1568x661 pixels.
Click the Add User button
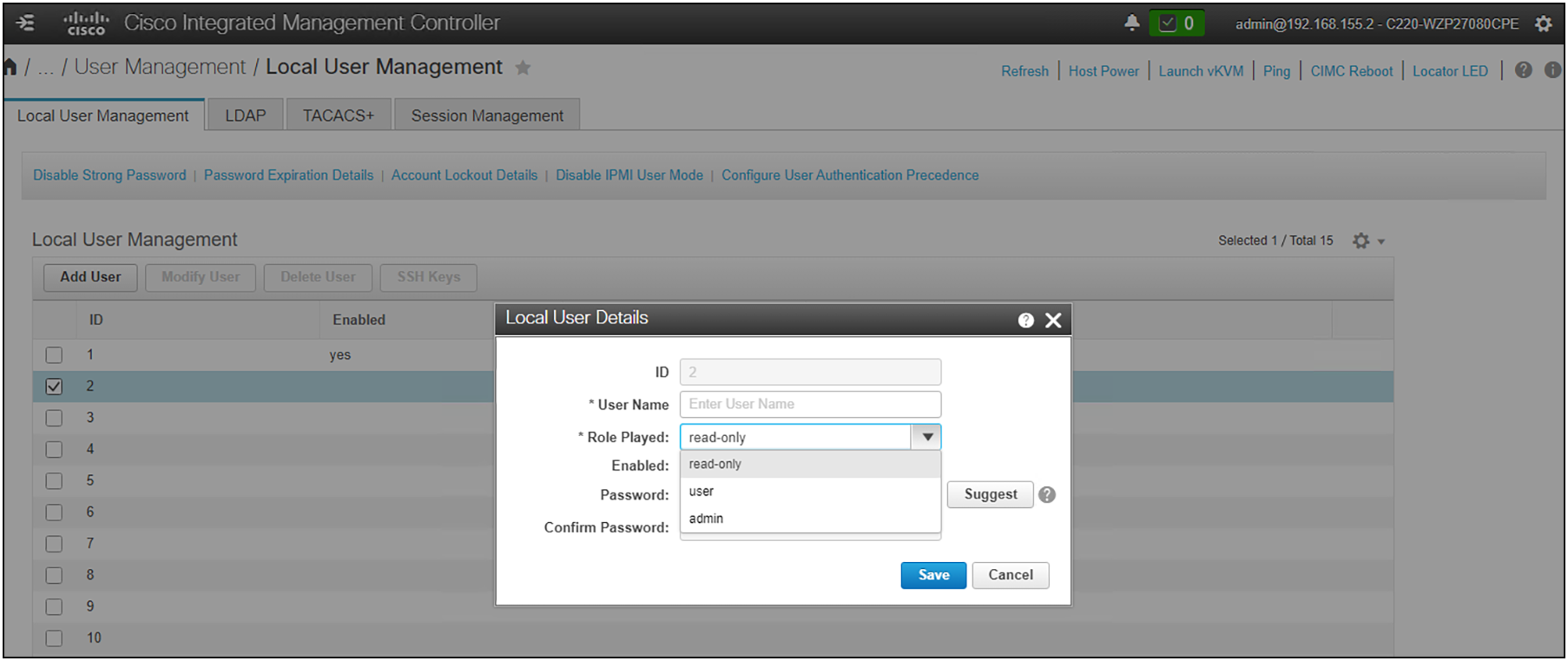coord(90,277)
